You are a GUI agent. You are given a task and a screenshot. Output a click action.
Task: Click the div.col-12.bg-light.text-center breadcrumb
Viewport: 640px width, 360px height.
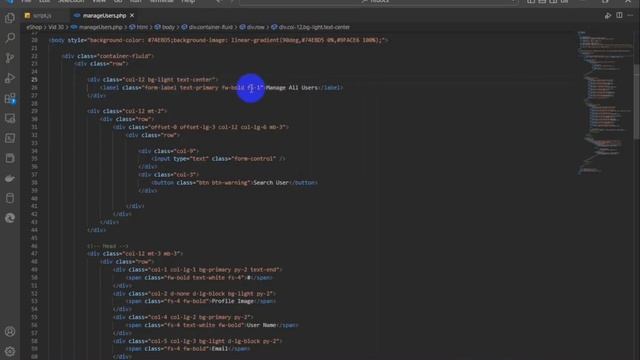311,27
